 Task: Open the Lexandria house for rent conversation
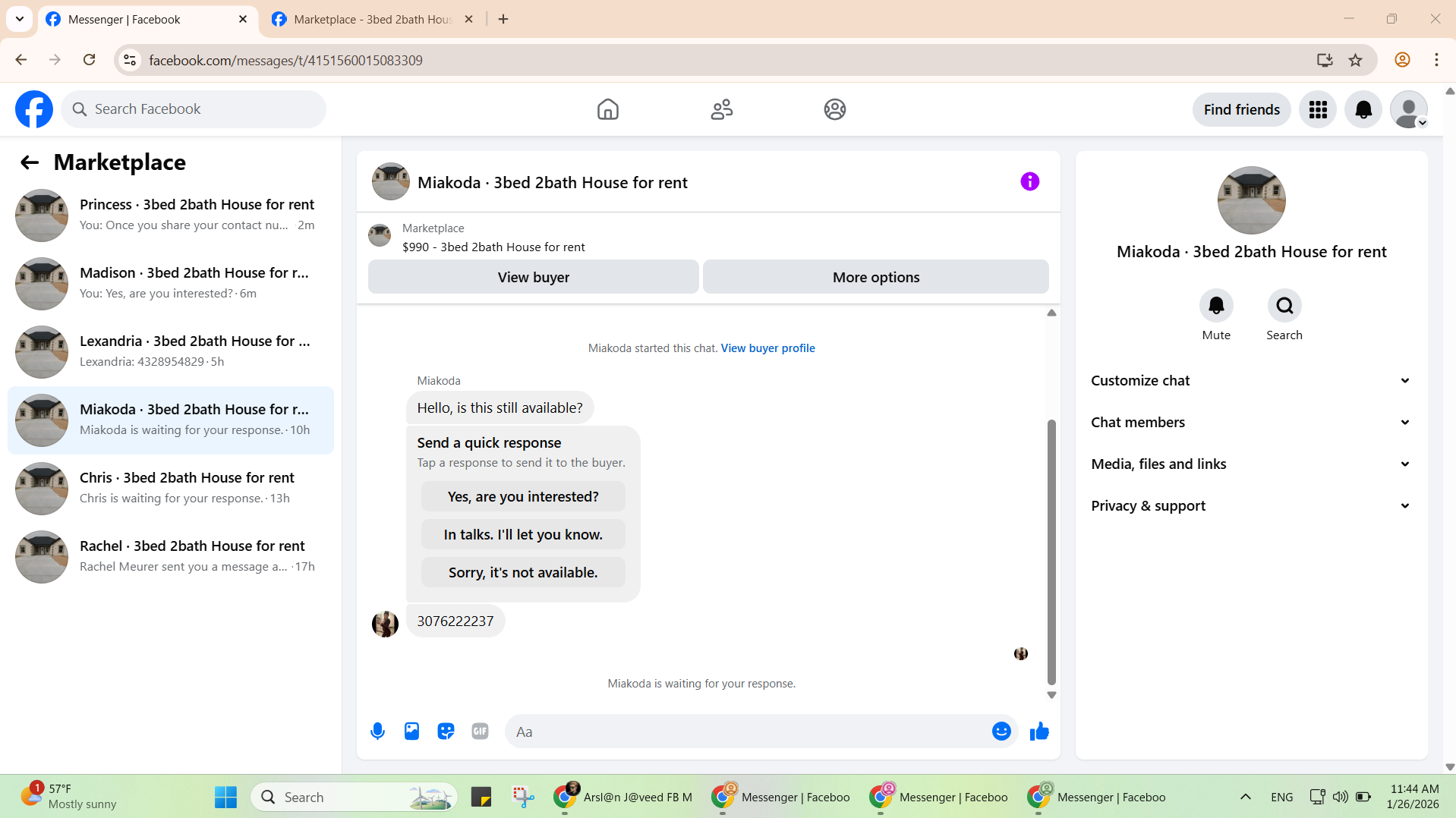(x=171, y=352)
